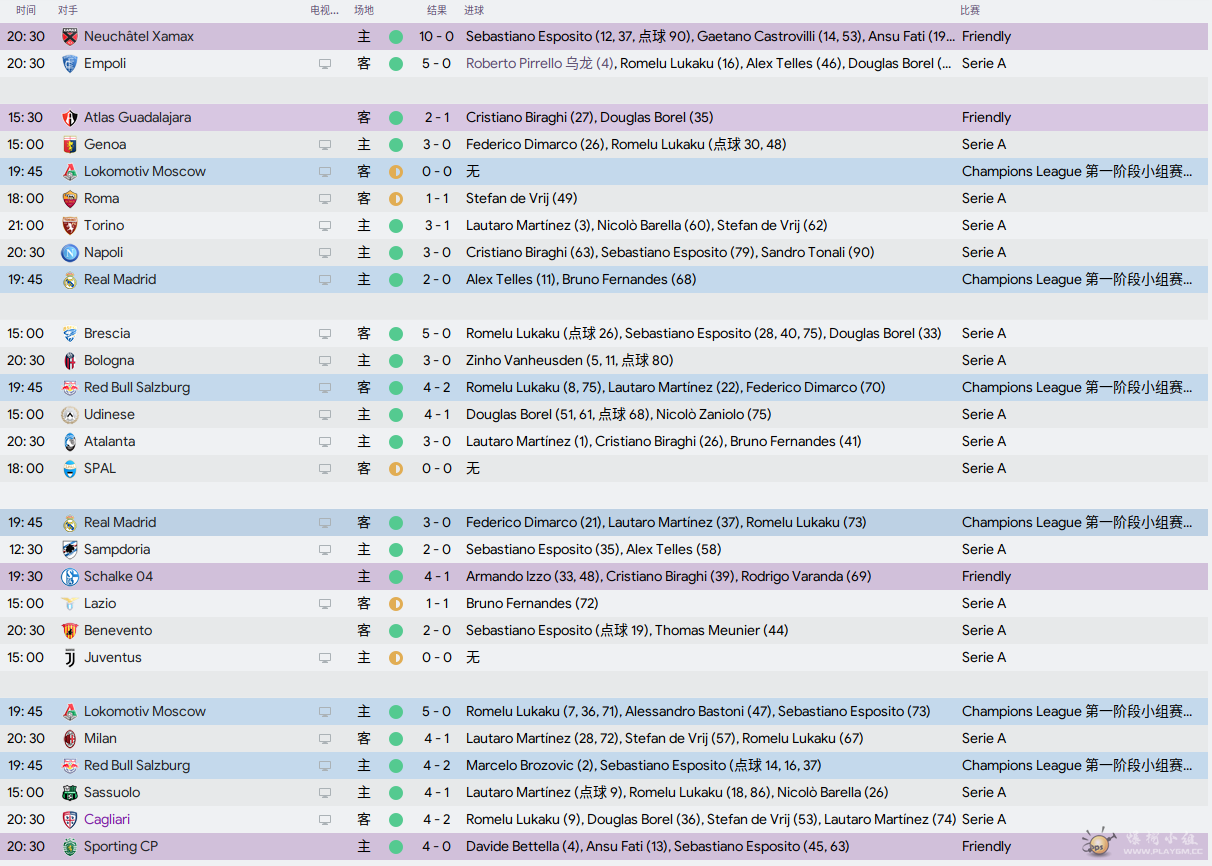Click the Brescia club badge
This screenshot has width=1212, height=866.
click(x=69, y=334)
